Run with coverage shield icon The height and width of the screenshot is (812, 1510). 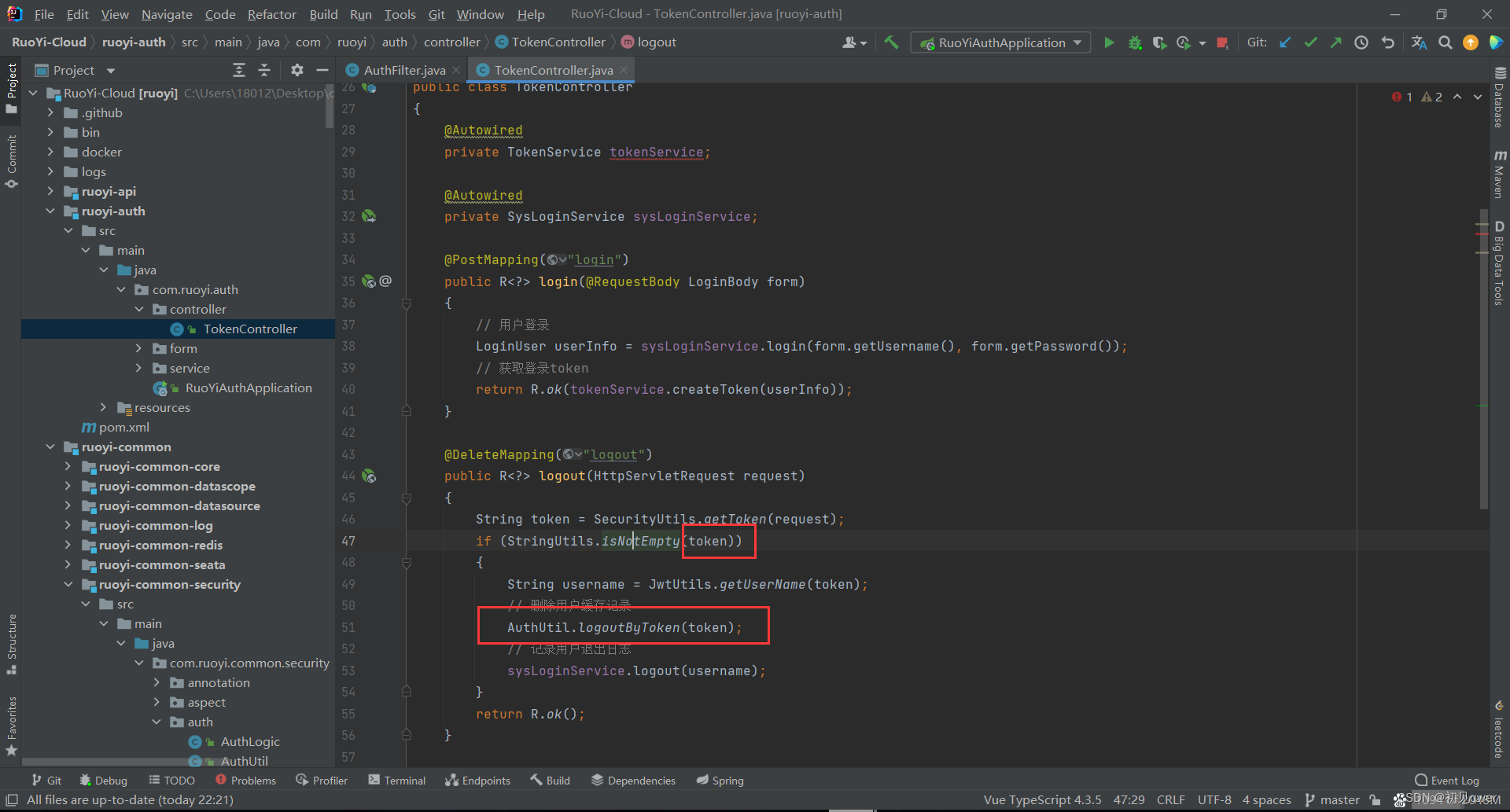[1159, 42]
